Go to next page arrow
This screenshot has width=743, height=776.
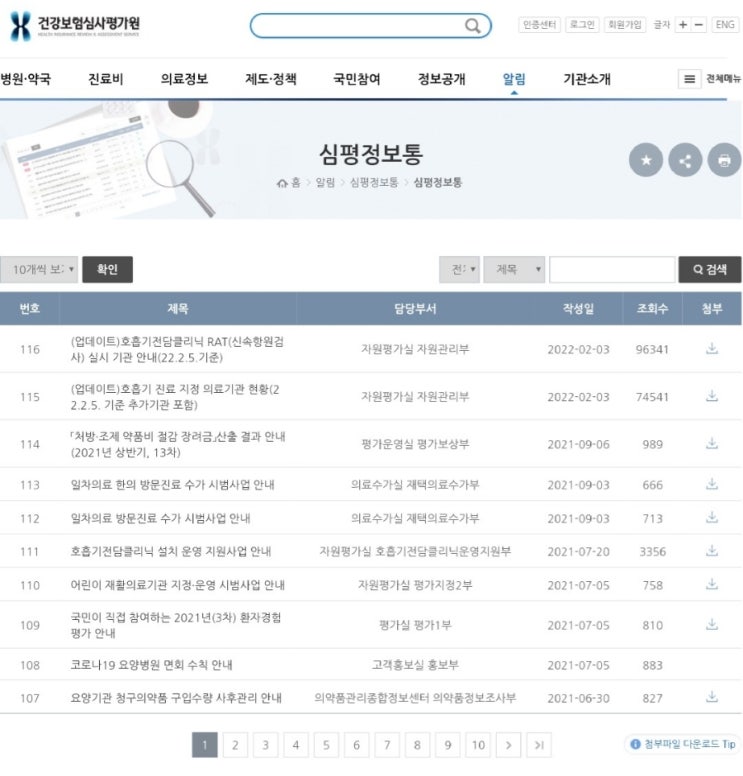pyautogui.click(x=508, y=744)
